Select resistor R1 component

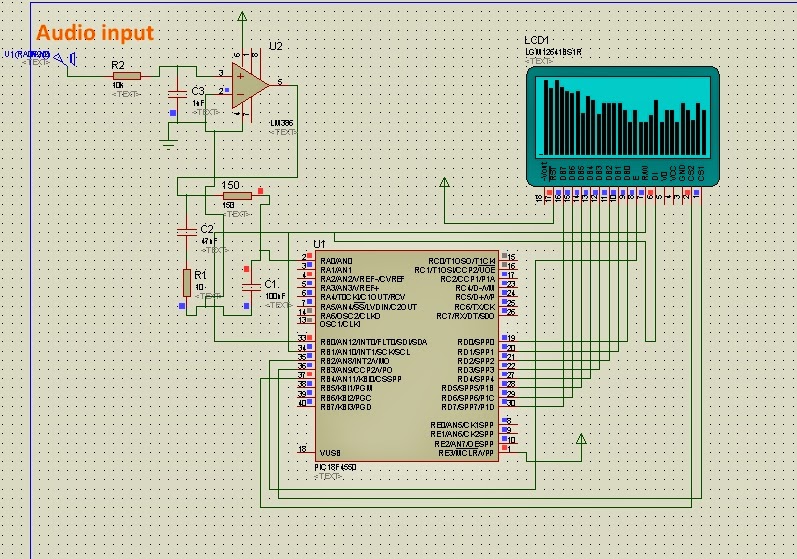(x=187, y=283)
